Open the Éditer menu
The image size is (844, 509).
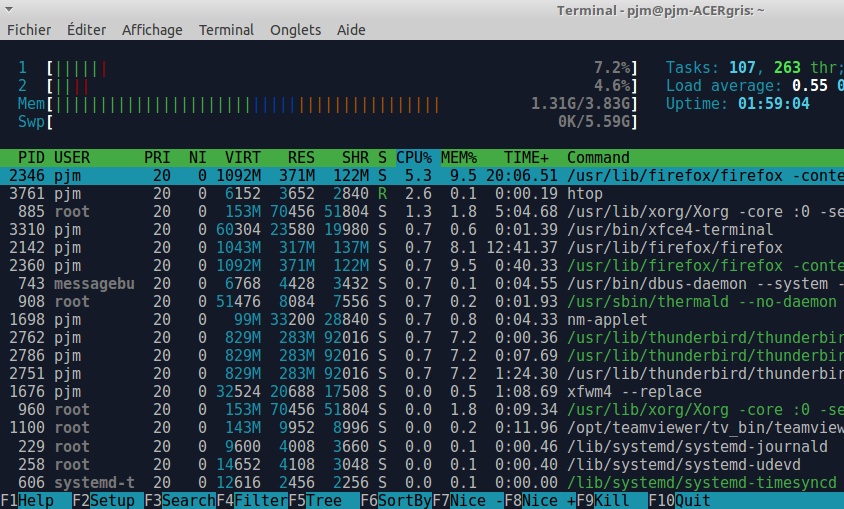[86, 30]
